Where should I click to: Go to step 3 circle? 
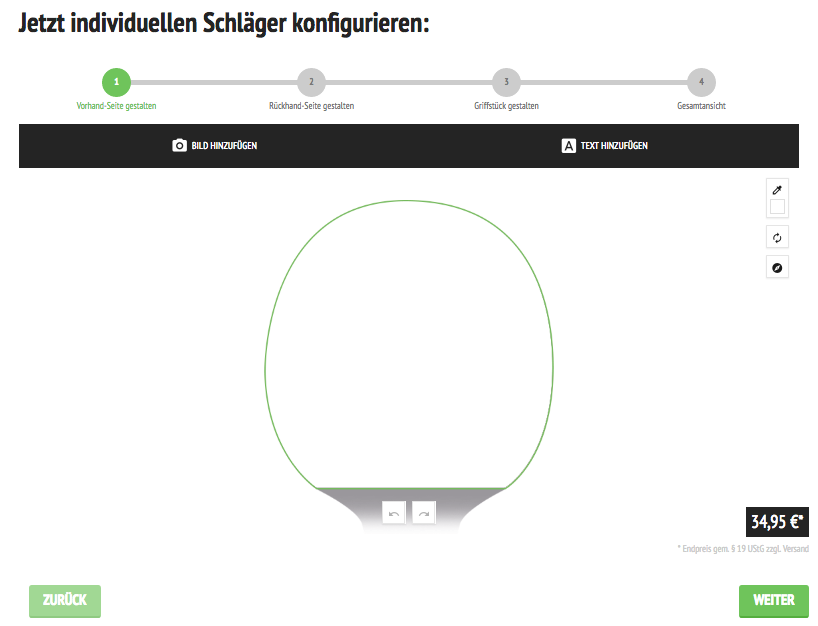pos(506,82)
